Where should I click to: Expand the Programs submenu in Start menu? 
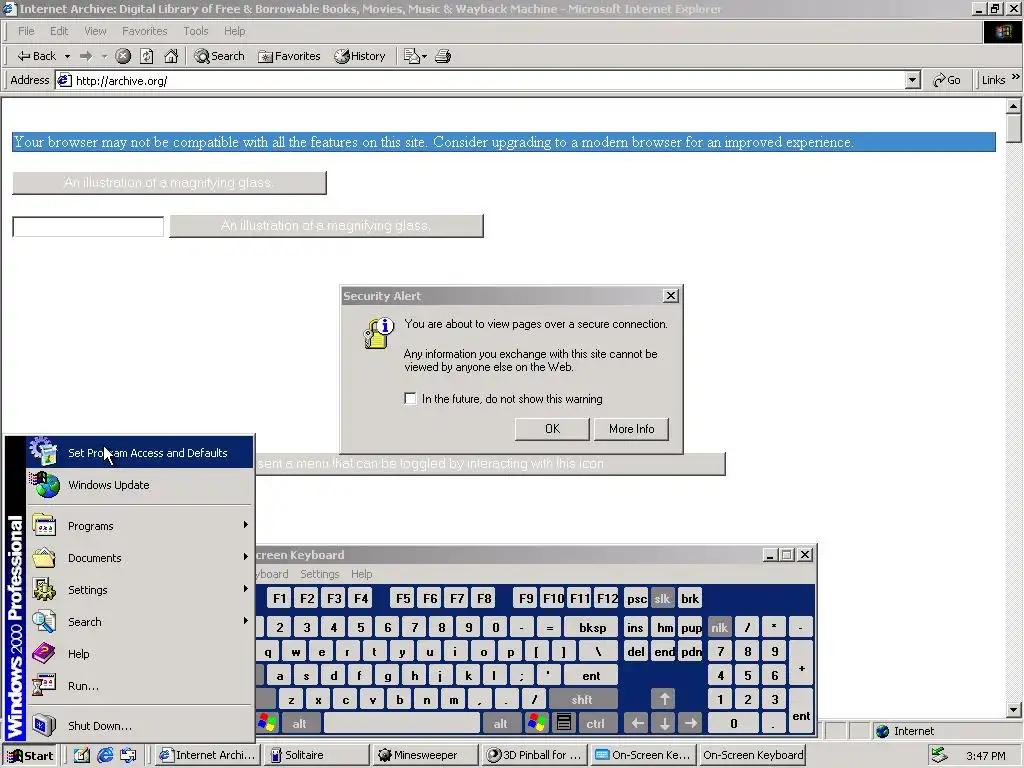click(139, 526)
